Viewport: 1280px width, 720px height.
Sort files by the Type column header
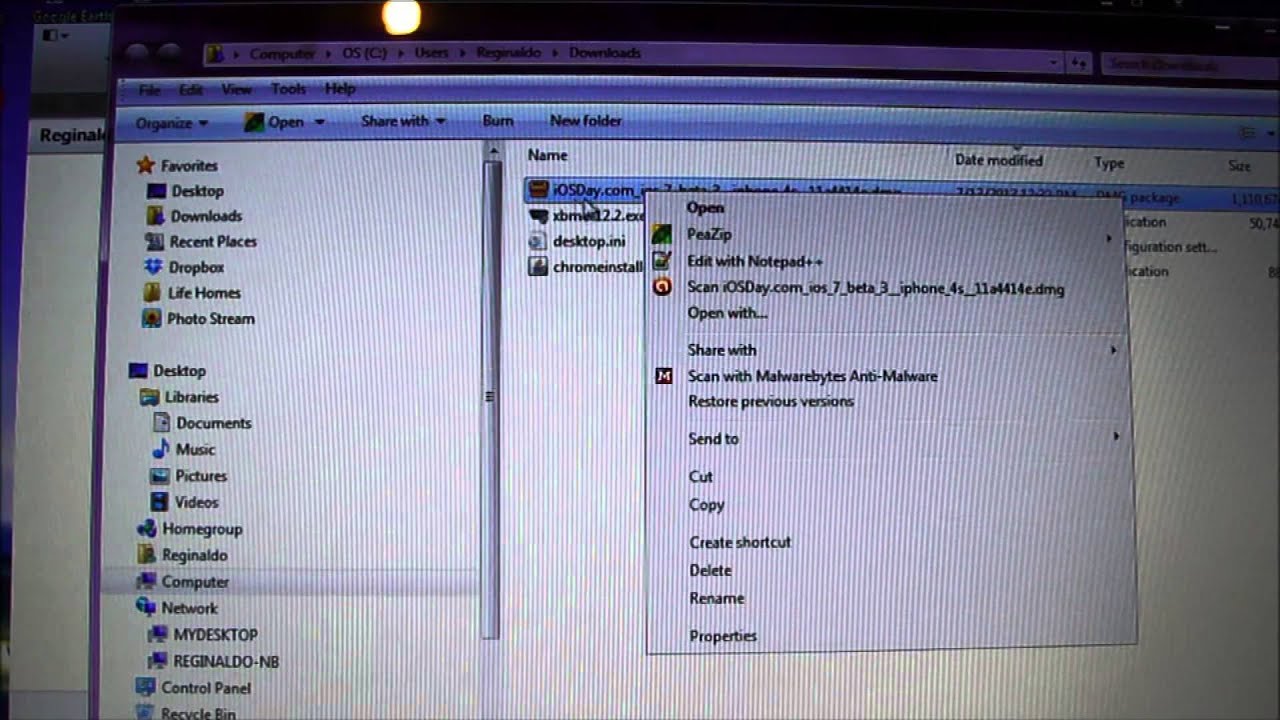[x=1109, y=163]
